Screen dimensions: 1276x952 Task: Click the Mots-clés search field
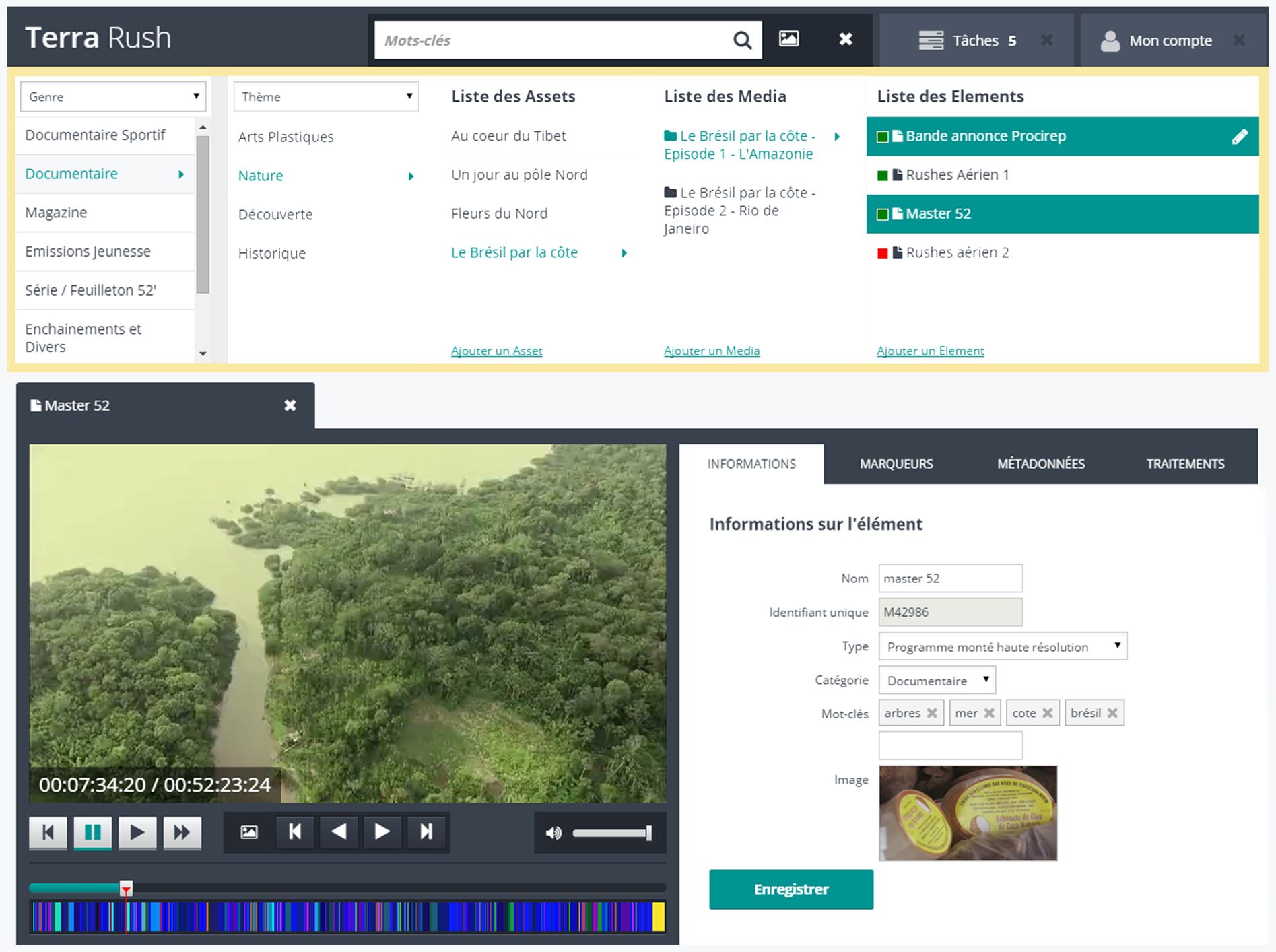[552, 40]
